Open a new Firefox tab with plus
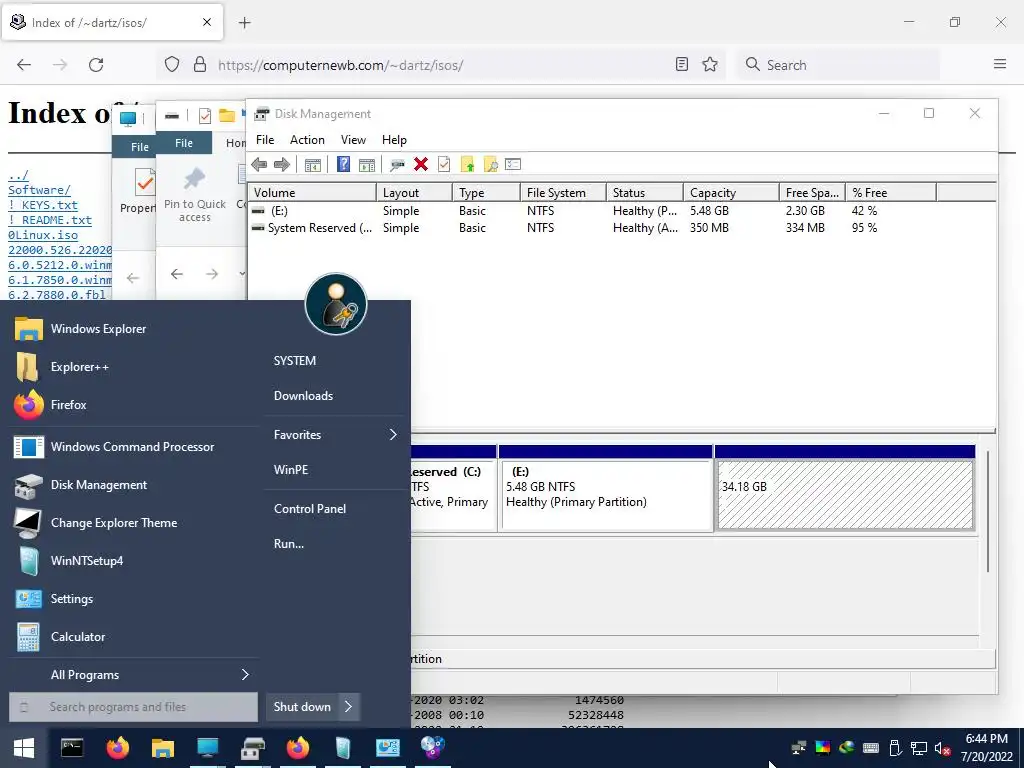The width and height of the screenshot is (1024, 768). coord(244,23)
